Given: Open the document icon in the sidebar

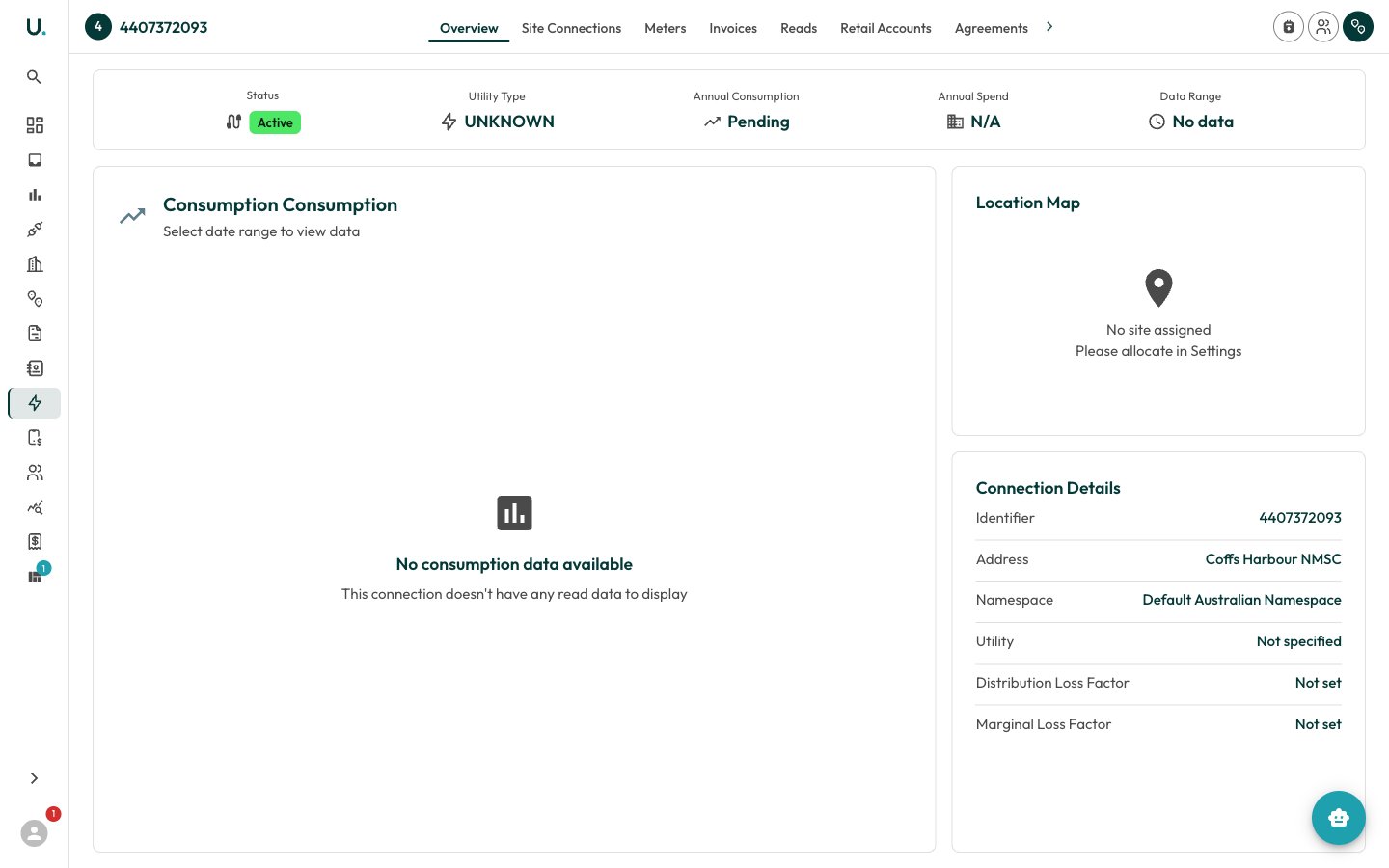Looking at the screenshot, I should coord(35,334).
